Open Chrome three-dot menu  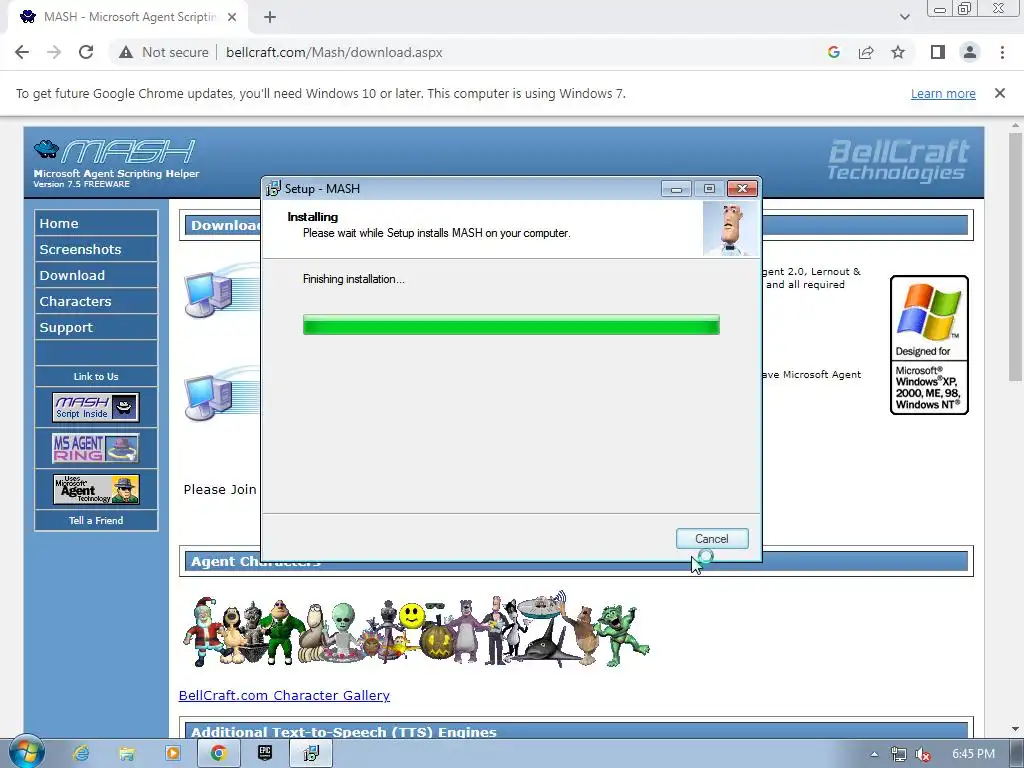point(1002,52)
